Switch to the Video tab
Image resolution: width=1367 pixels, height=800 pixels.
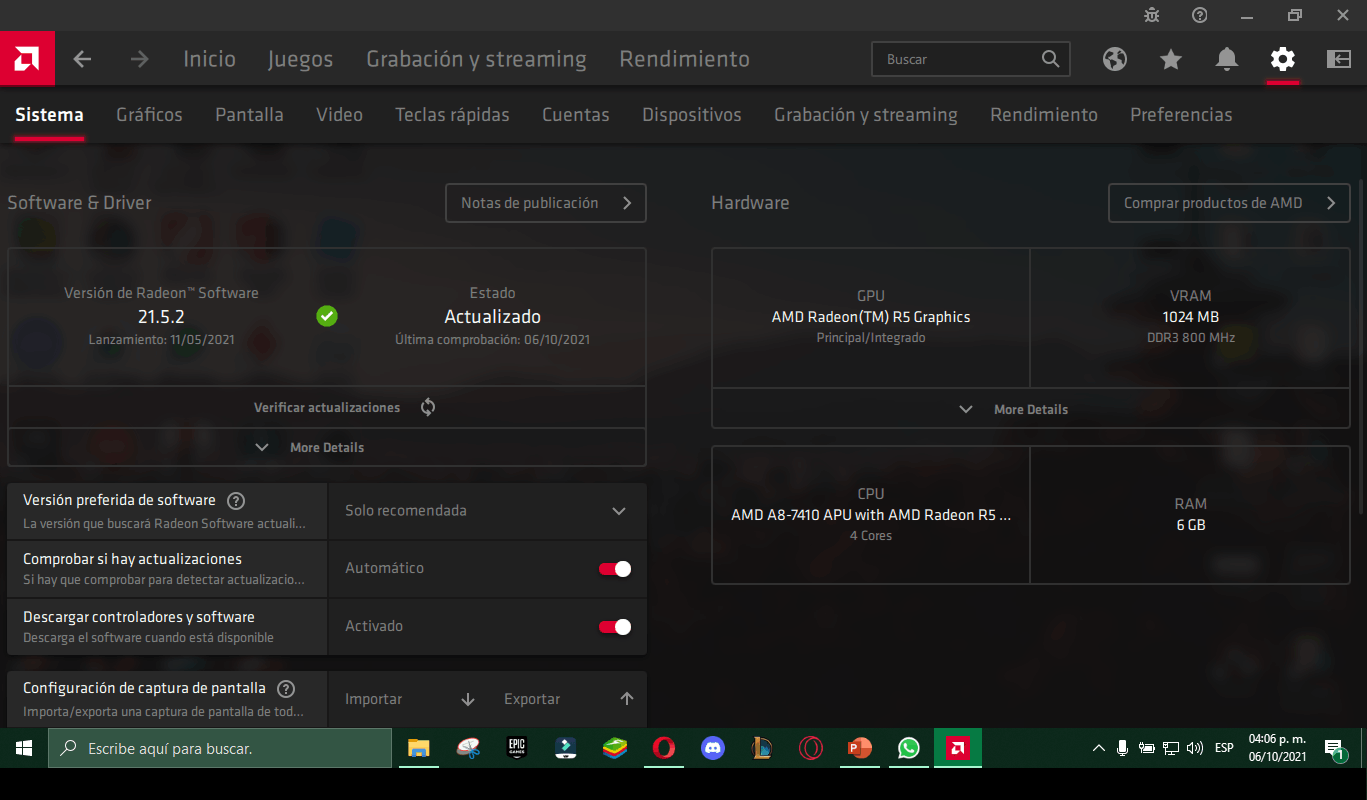point(340,115)
